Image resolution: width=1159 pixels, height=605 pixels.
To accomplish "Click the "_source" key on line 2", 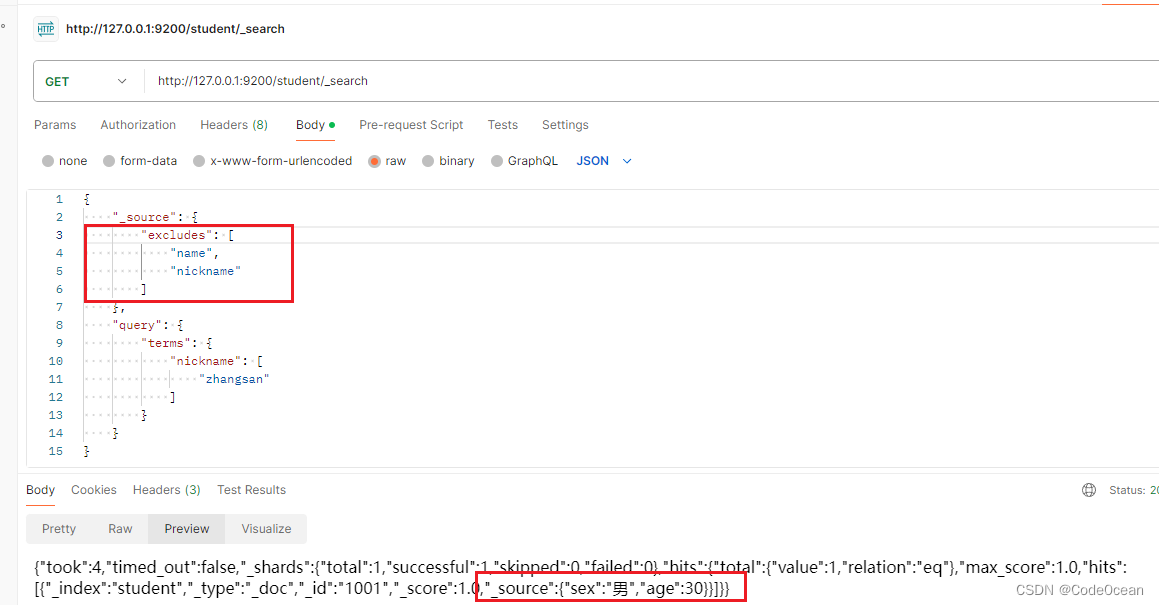I will click(144, 217).
